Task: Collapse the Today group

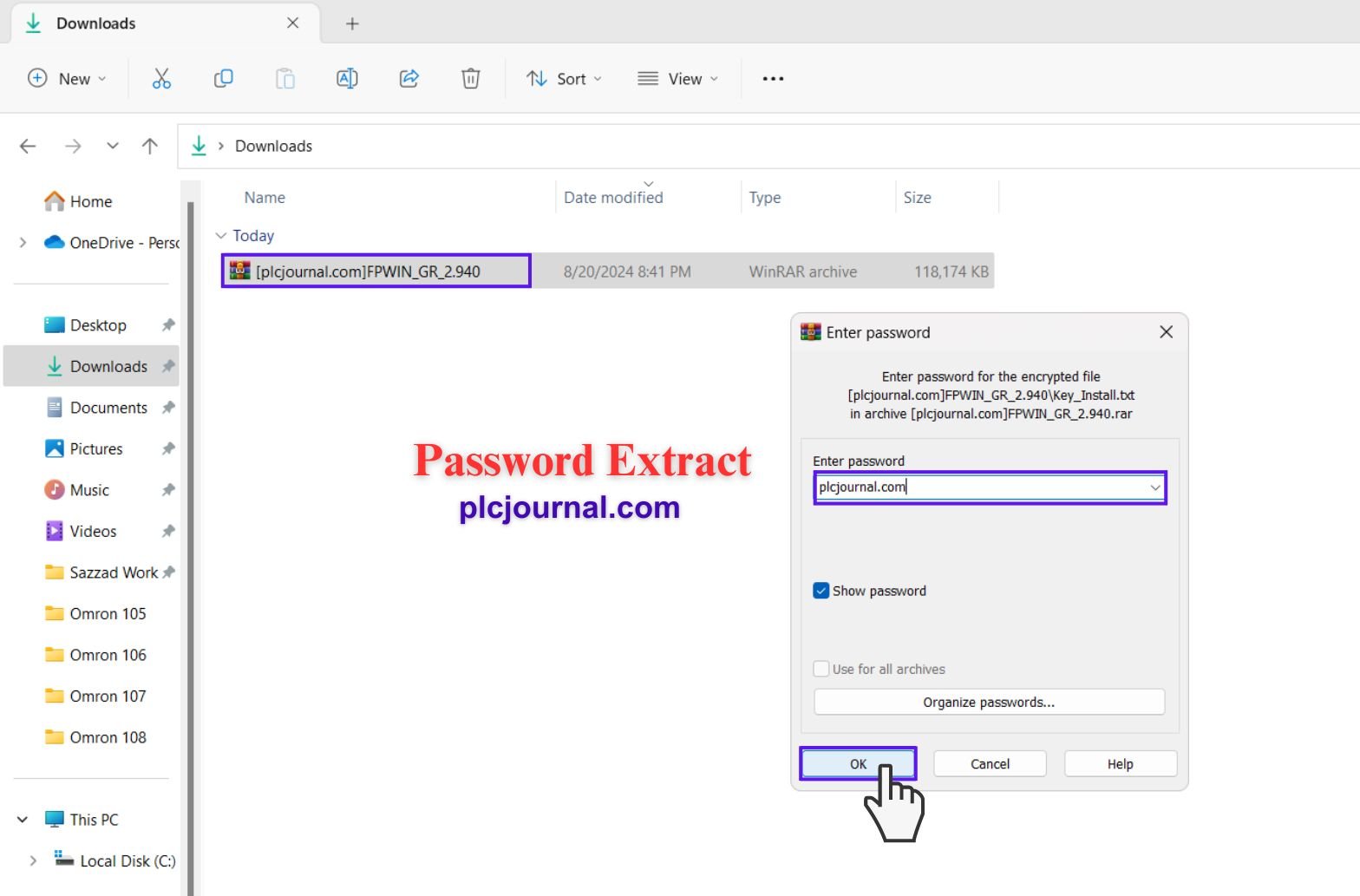Action: click(x=221, y=236)
